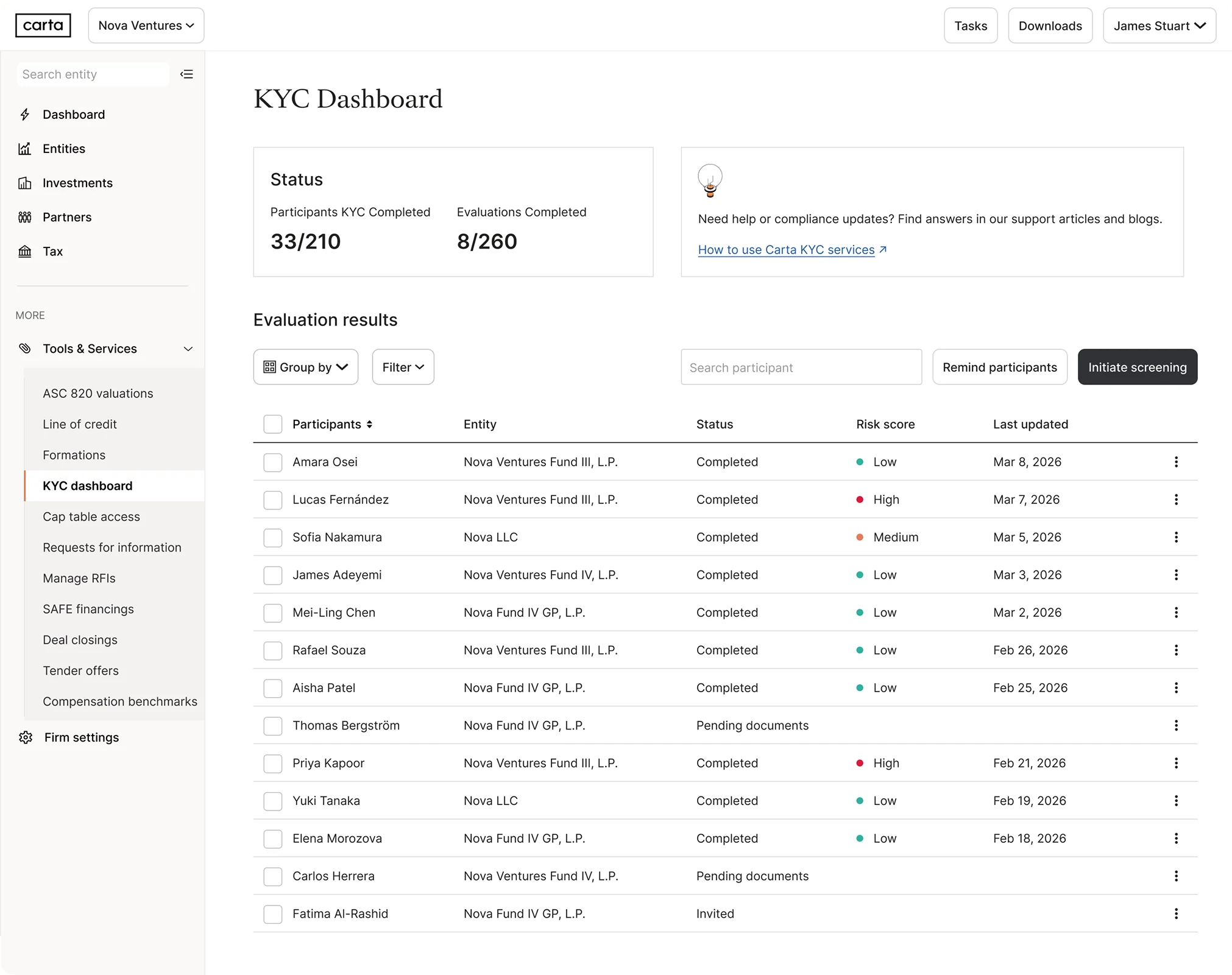Tick the select-all participants checkbox
1232x975 pixels.
[273, 424]
